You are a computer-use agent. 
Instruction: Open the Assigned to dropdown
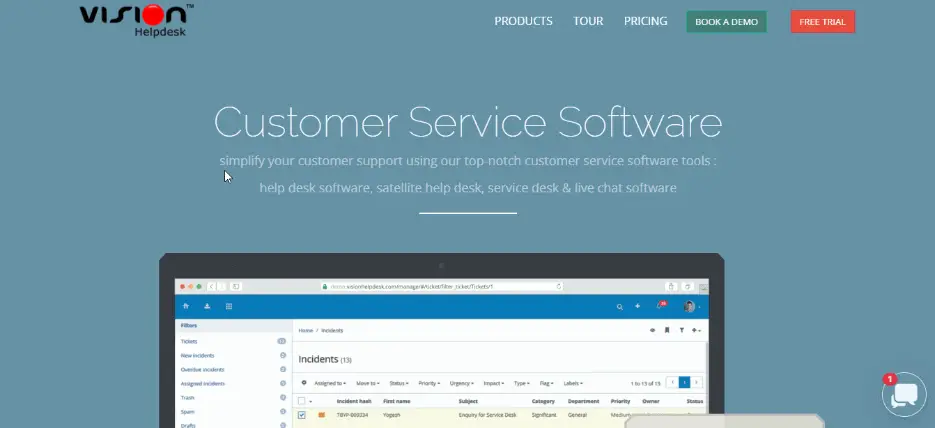[330, 383]
